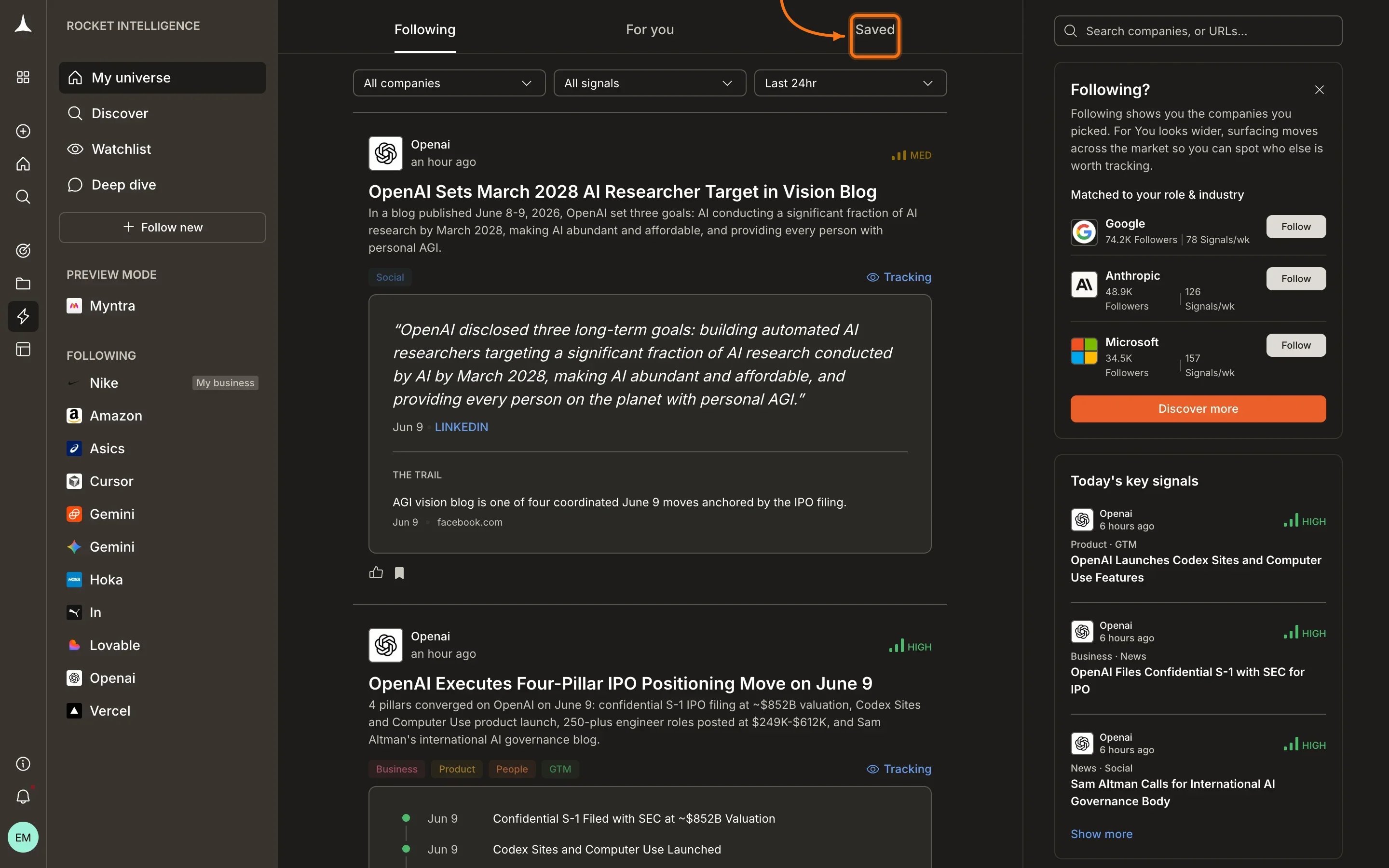Screen dimensions: 1389x868
Task: Select Lovable in the following list
Action: tap(163, 645)
